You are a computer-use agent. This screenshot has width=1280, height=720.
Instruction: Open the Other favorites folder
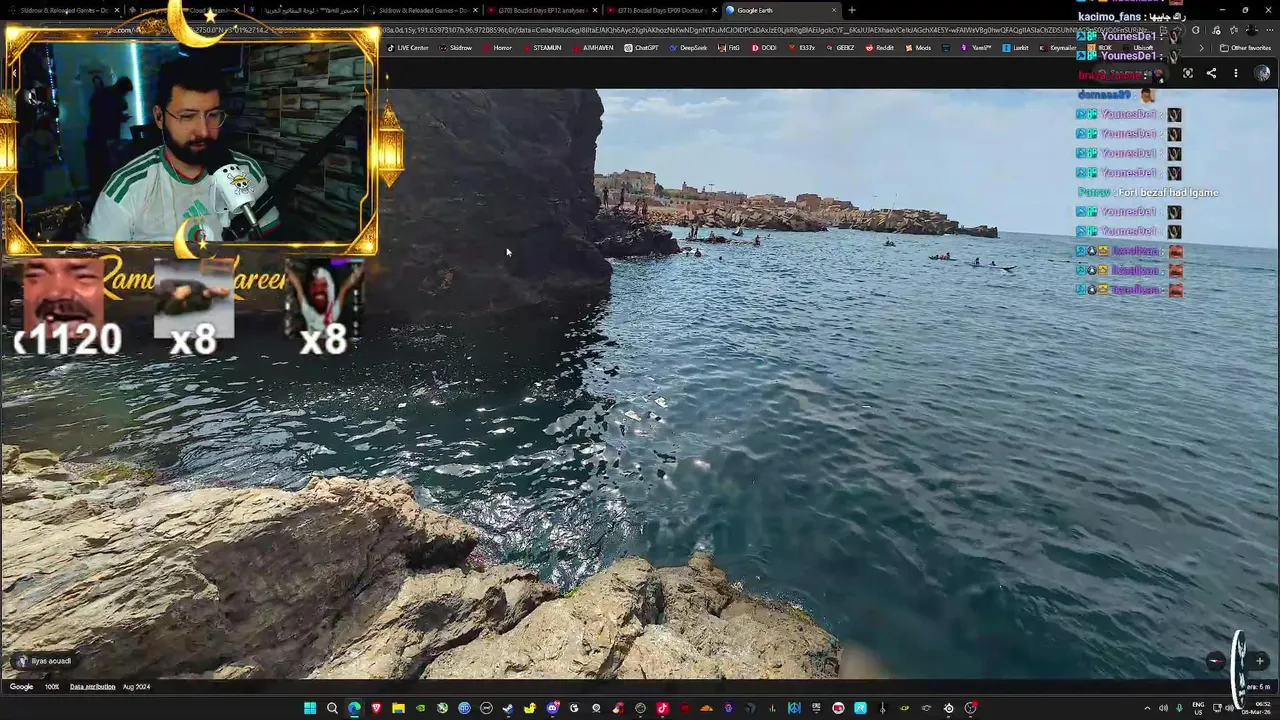tap(1245, 48)
